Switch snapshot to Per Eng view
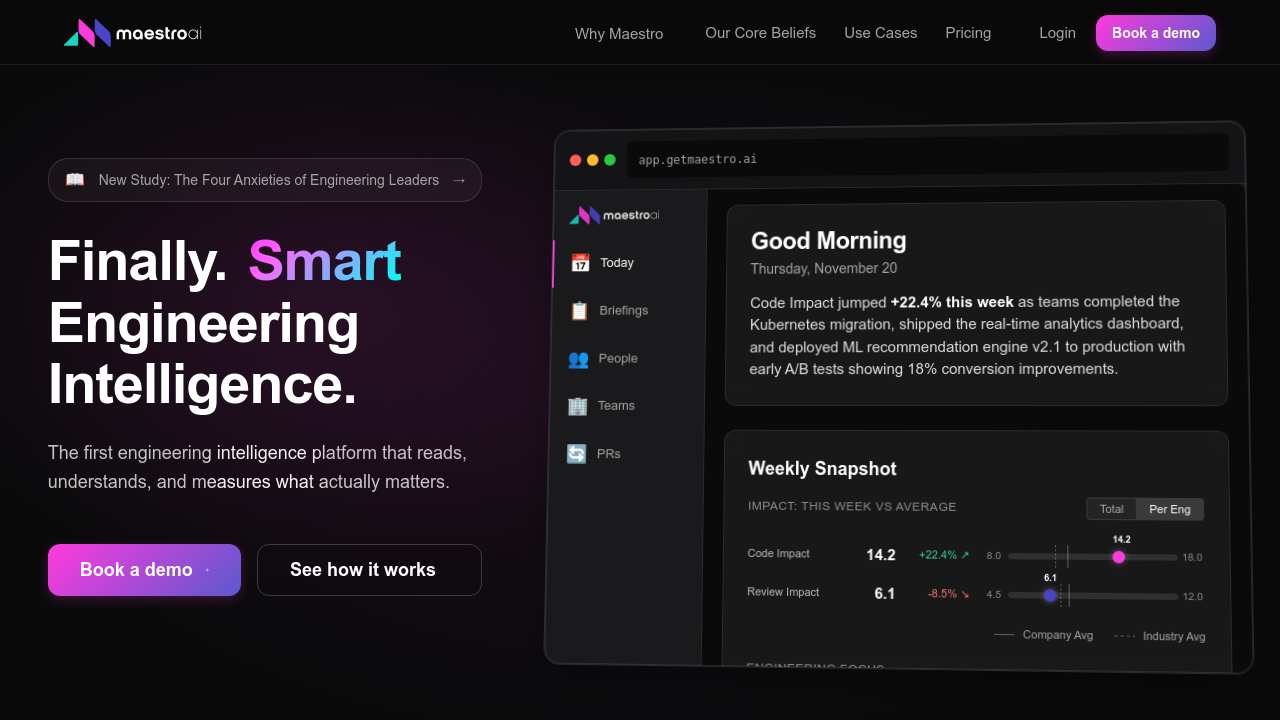 1169,509
